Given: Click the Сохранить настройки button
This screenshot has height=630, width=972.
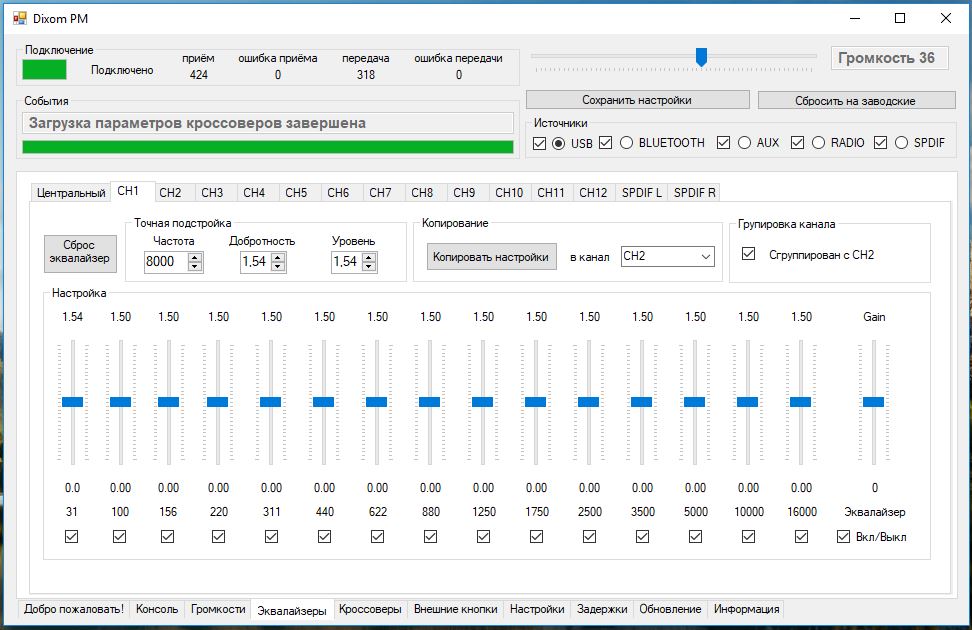Looking at the screenshot, I should (637, 100).
